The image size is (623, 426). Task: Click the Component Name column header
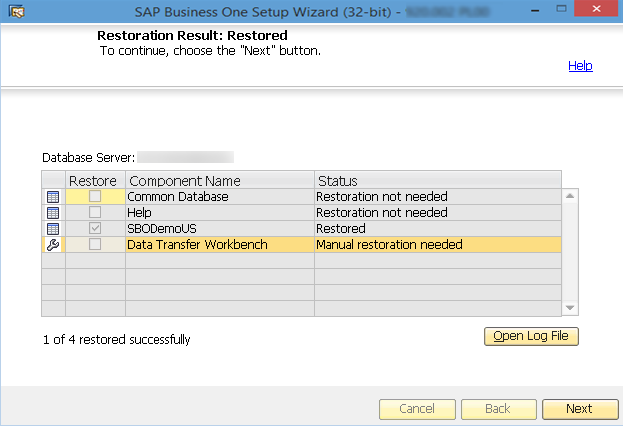(220, 180)
